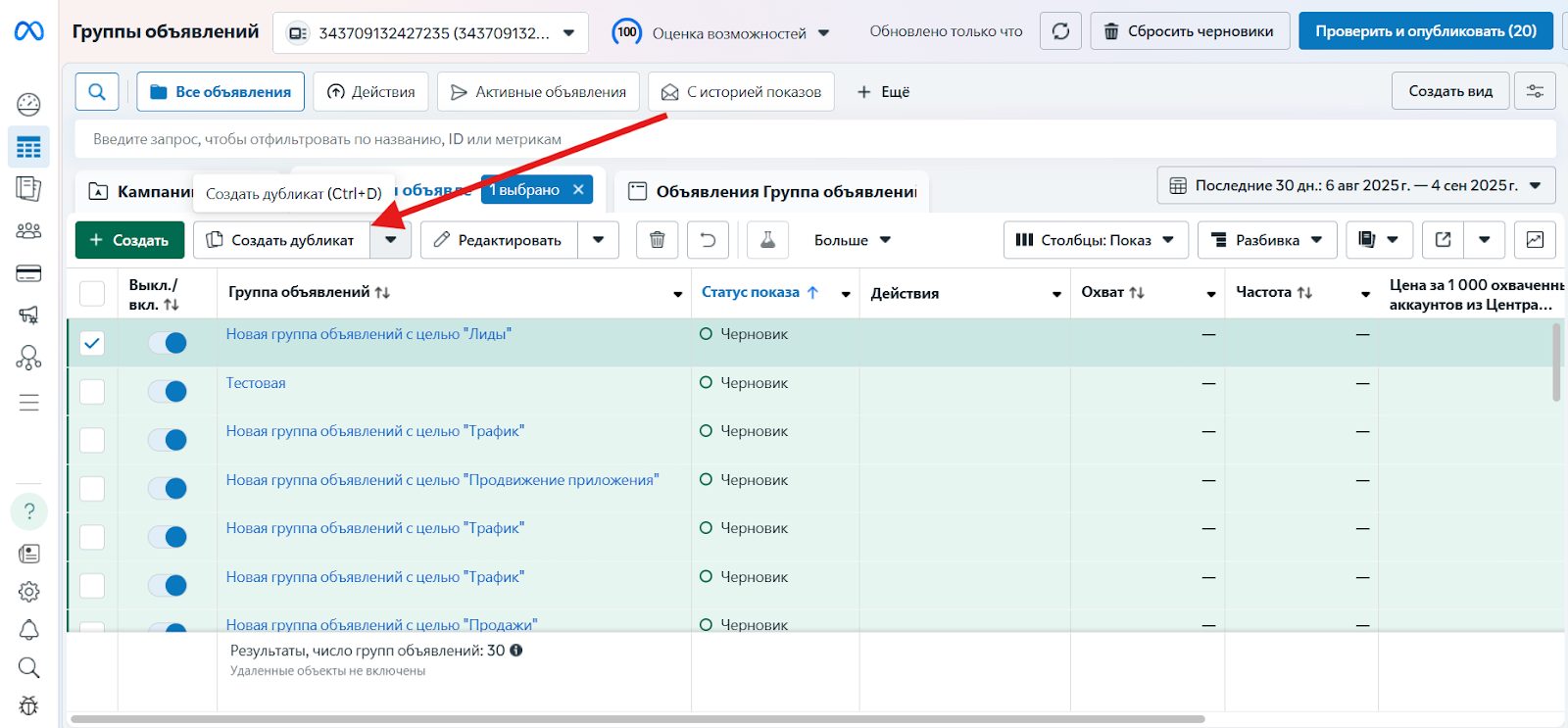Click the export share icon
Viewport: 1568px width, 728px height.
1444,240
